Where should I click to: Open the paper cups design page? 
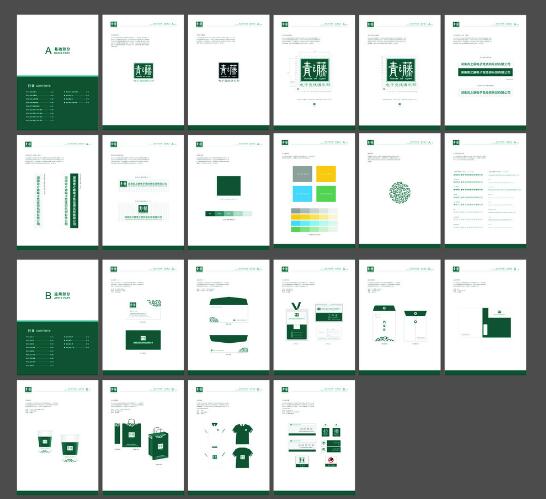point(57,437)
